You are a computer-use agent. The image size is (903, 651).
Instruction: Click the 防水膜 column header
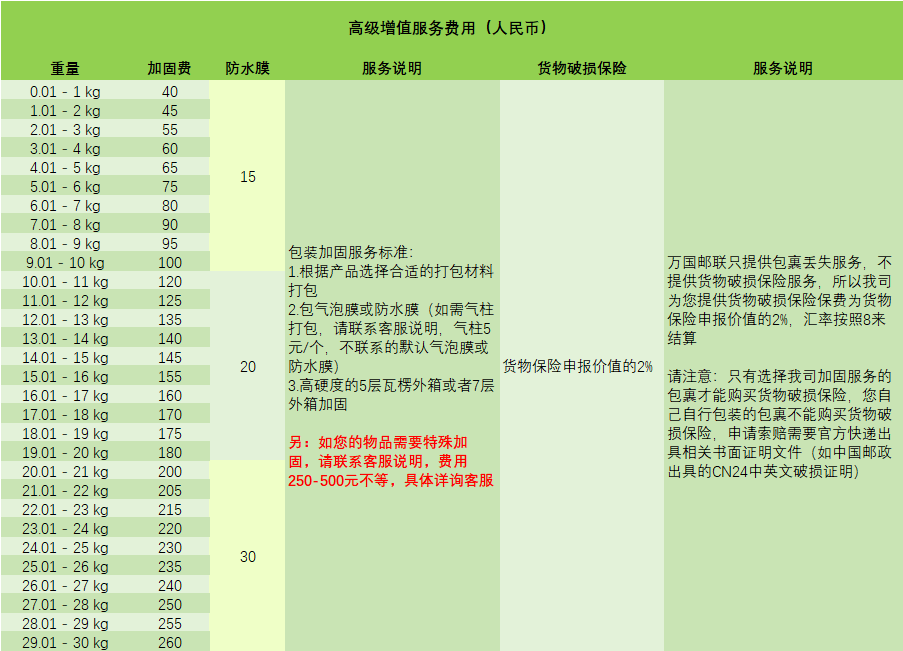tap(247, 69)
